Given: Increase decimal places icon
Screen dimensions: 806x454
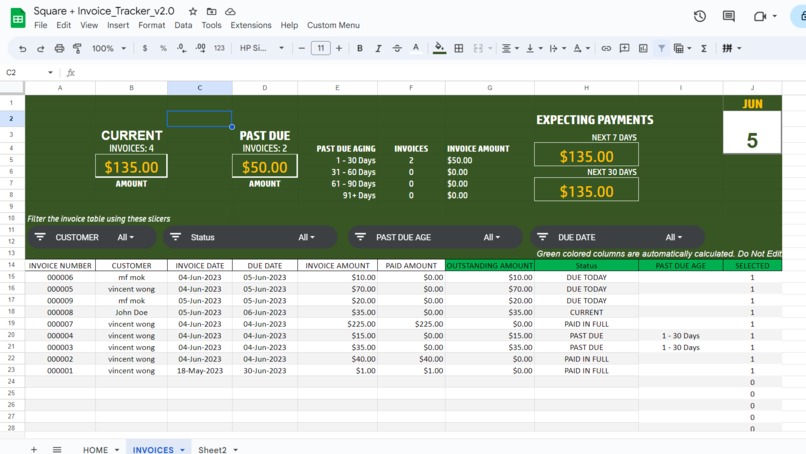Looking at the screenshot, I should pyautogui.click(x=200, y=48).
